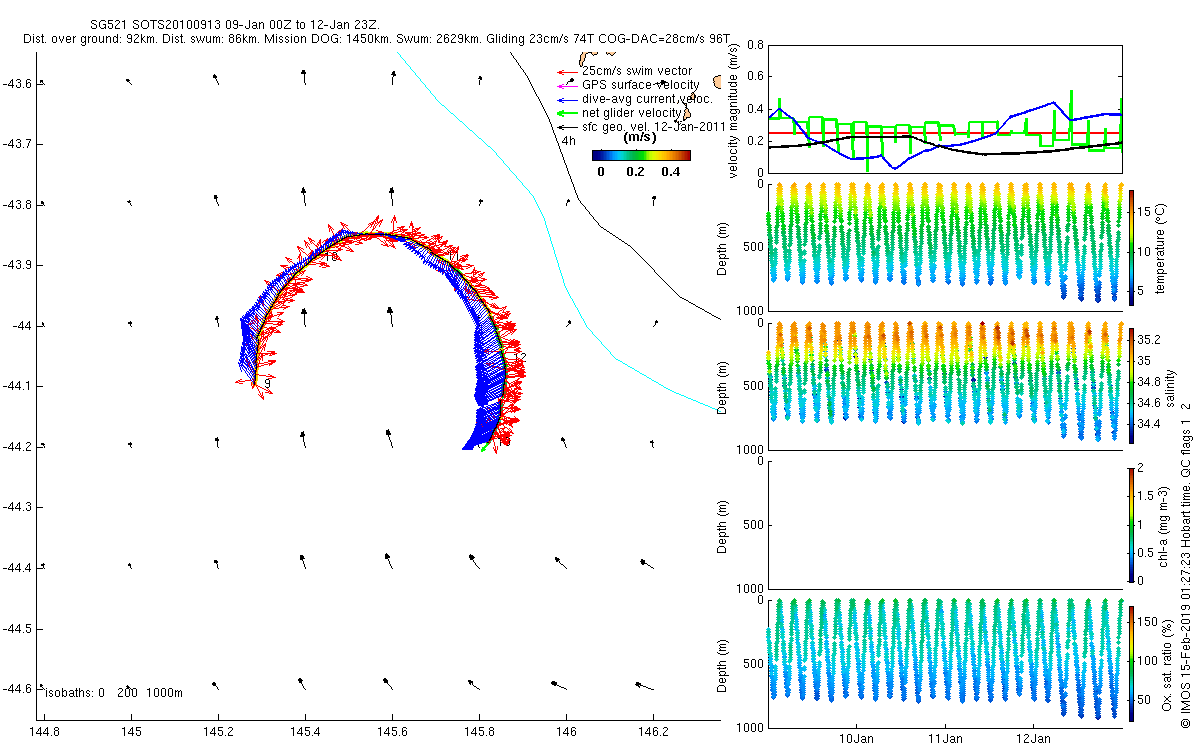Click the black arrow icon beside 'sfc geo. vel.'

568,127
